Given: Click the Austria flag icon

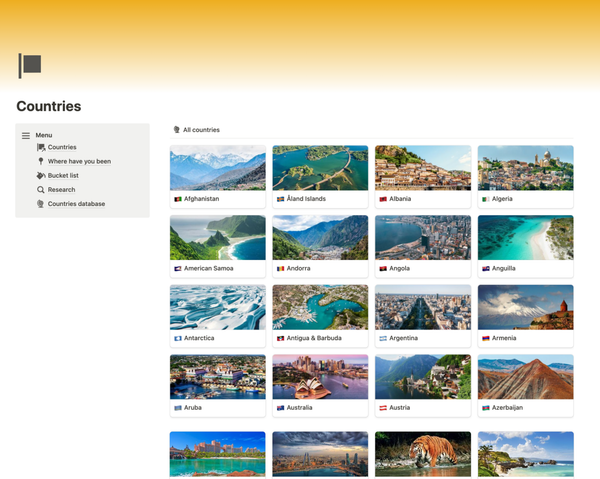Looking at the screenshot, I should click(383, 408).
